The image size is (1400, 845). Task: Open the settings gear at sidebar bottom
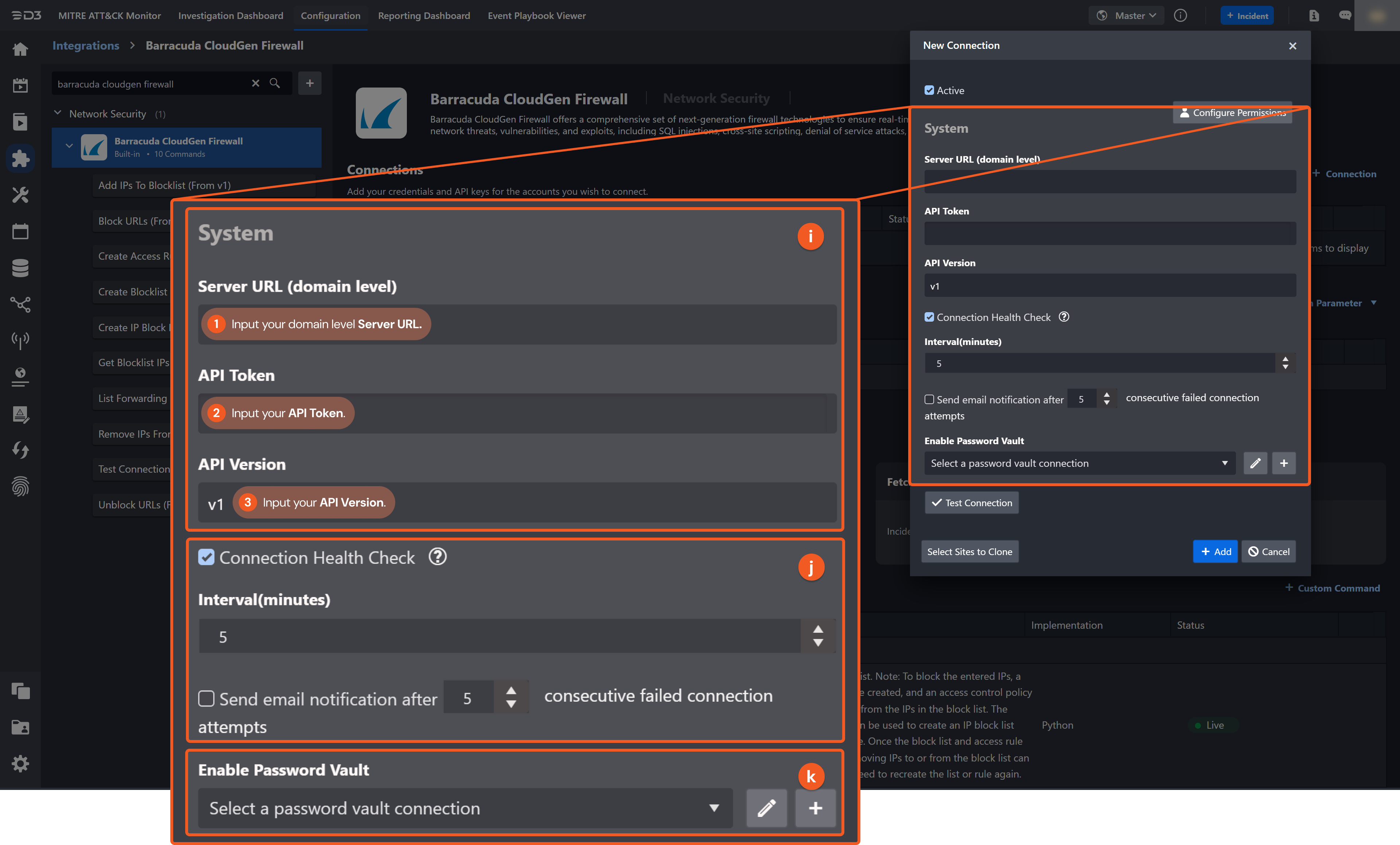point(20,764)
